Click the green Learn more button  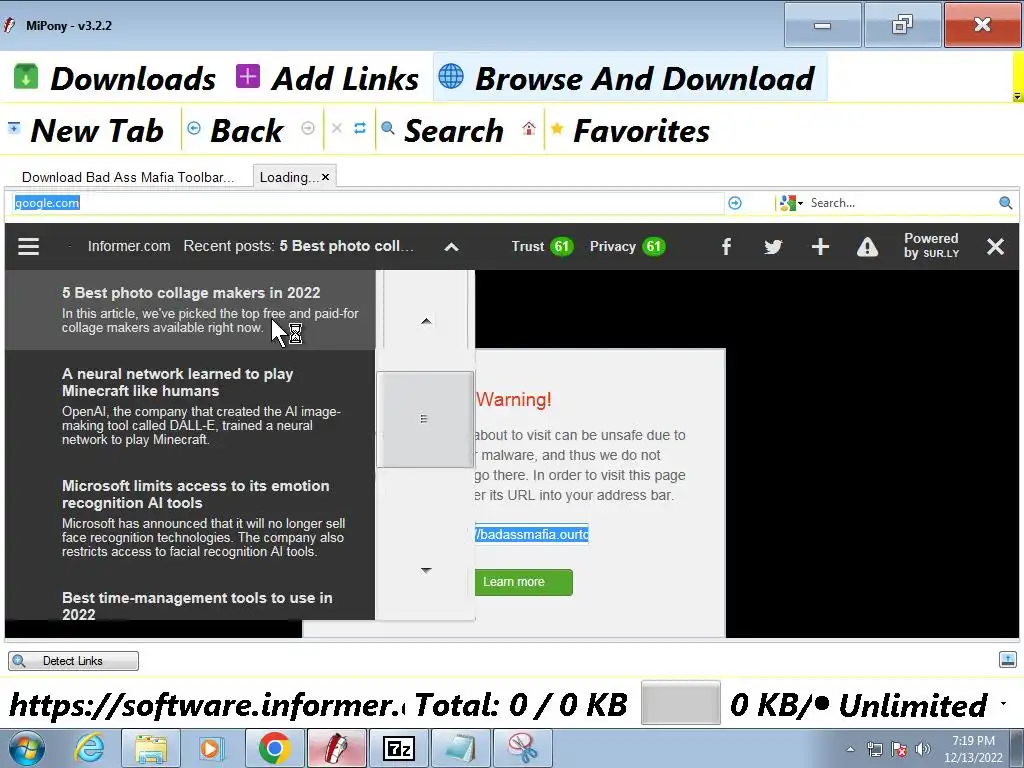click(x=524, y=582)
